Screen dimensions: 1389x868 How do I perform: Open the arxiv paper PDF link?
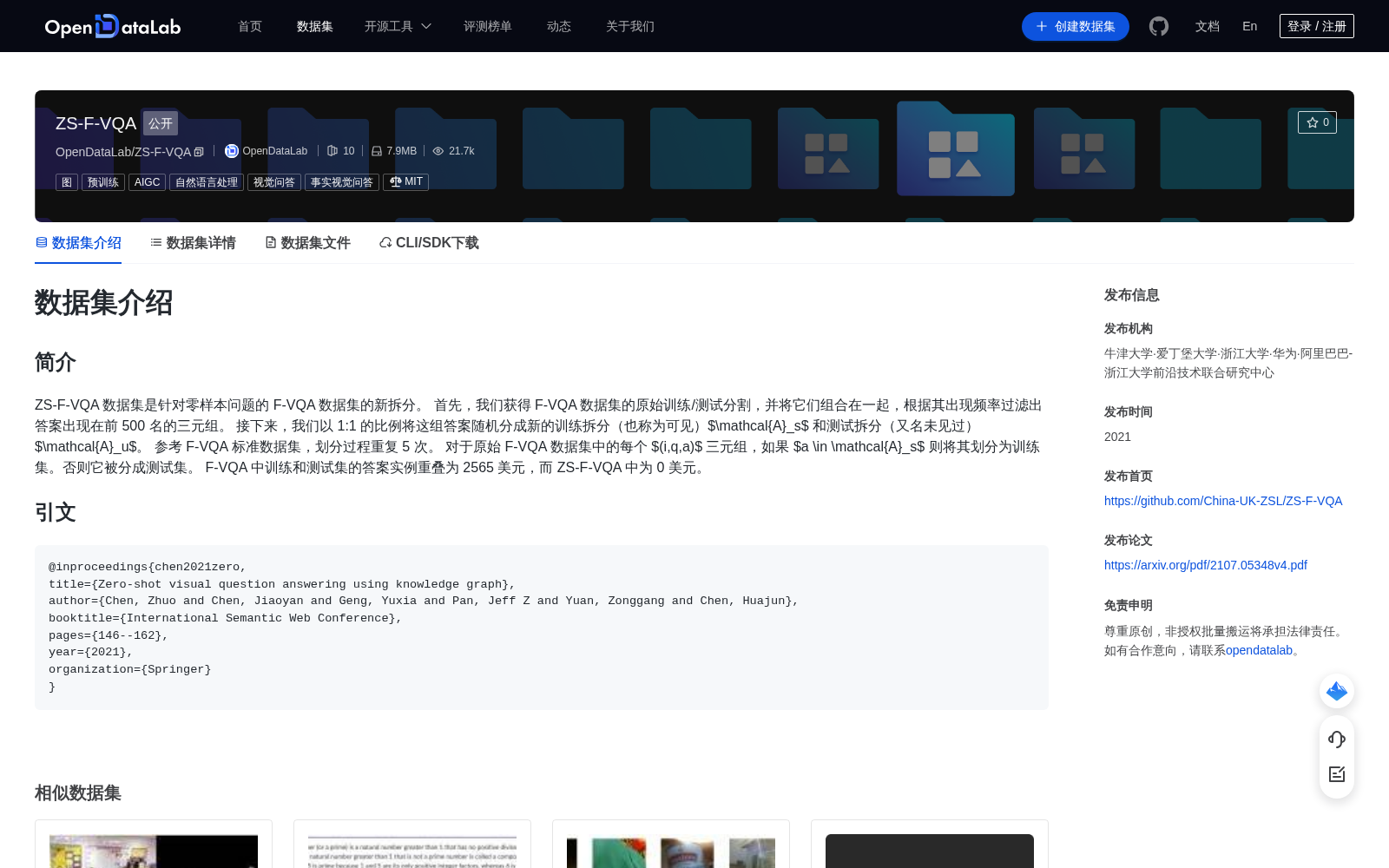pos(1206,565)
